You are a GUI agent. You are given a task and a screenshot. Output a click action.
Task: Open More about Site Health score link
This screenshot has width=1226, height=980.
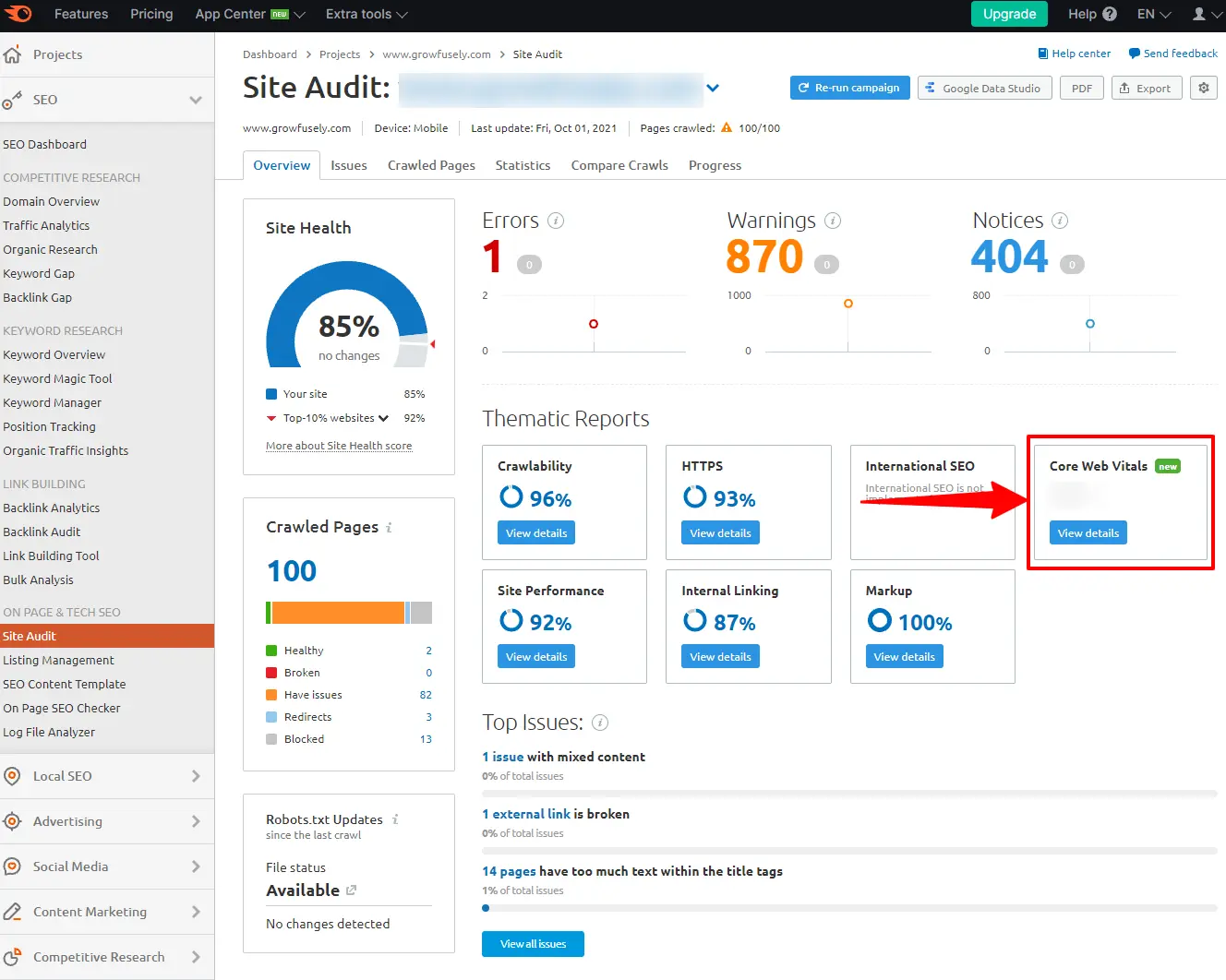point(339,446)
